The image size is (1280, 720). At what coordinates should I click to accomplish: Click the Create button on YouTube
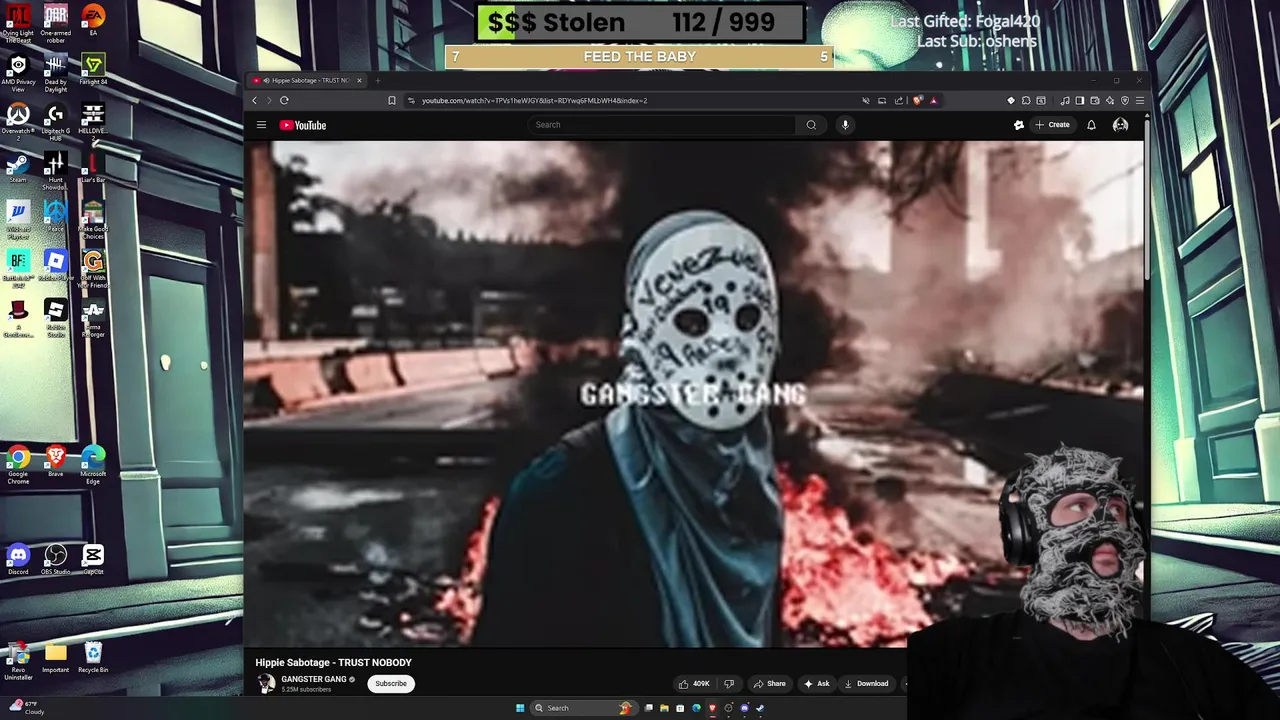click(1053, 125)
